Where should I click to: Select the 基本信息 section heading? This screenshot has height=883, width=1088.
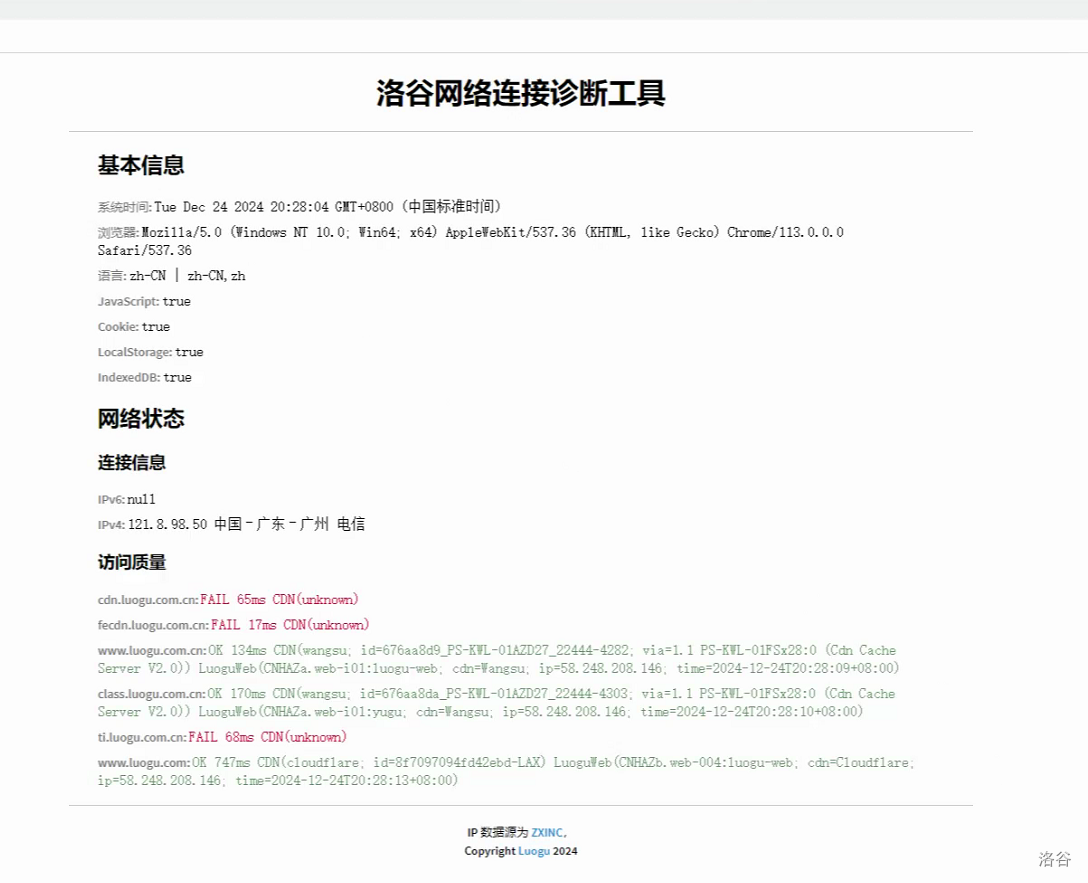click(141, 165)
